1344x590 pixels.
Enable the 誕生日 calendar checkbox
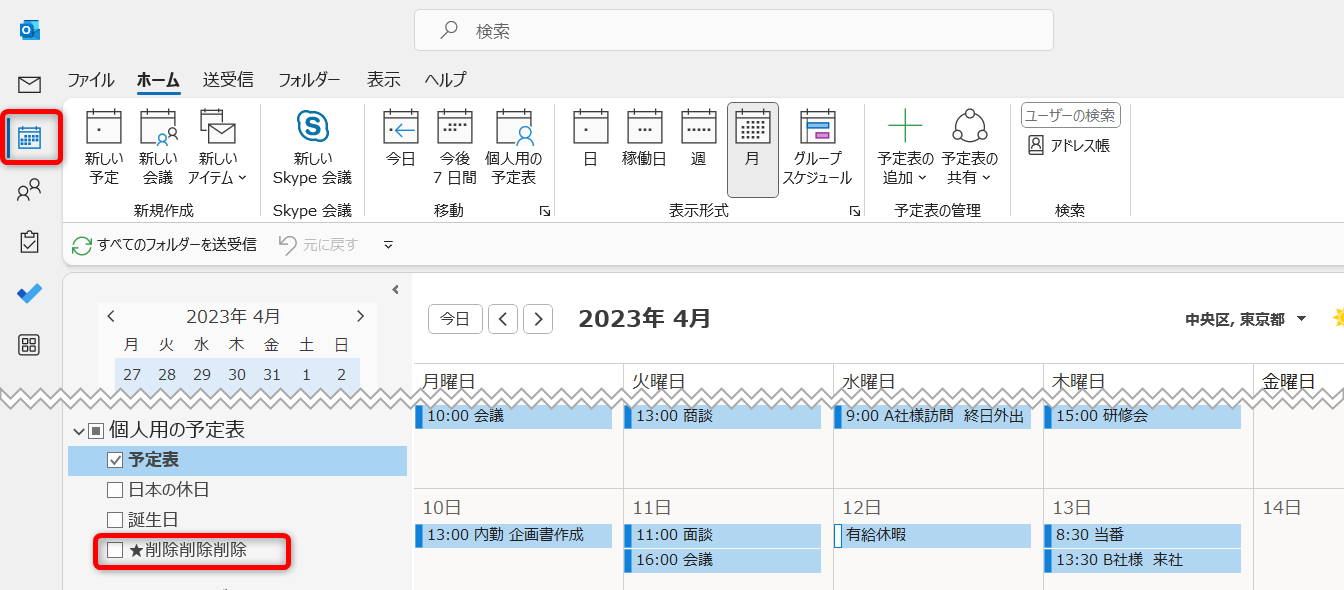(x=115, y=520)
